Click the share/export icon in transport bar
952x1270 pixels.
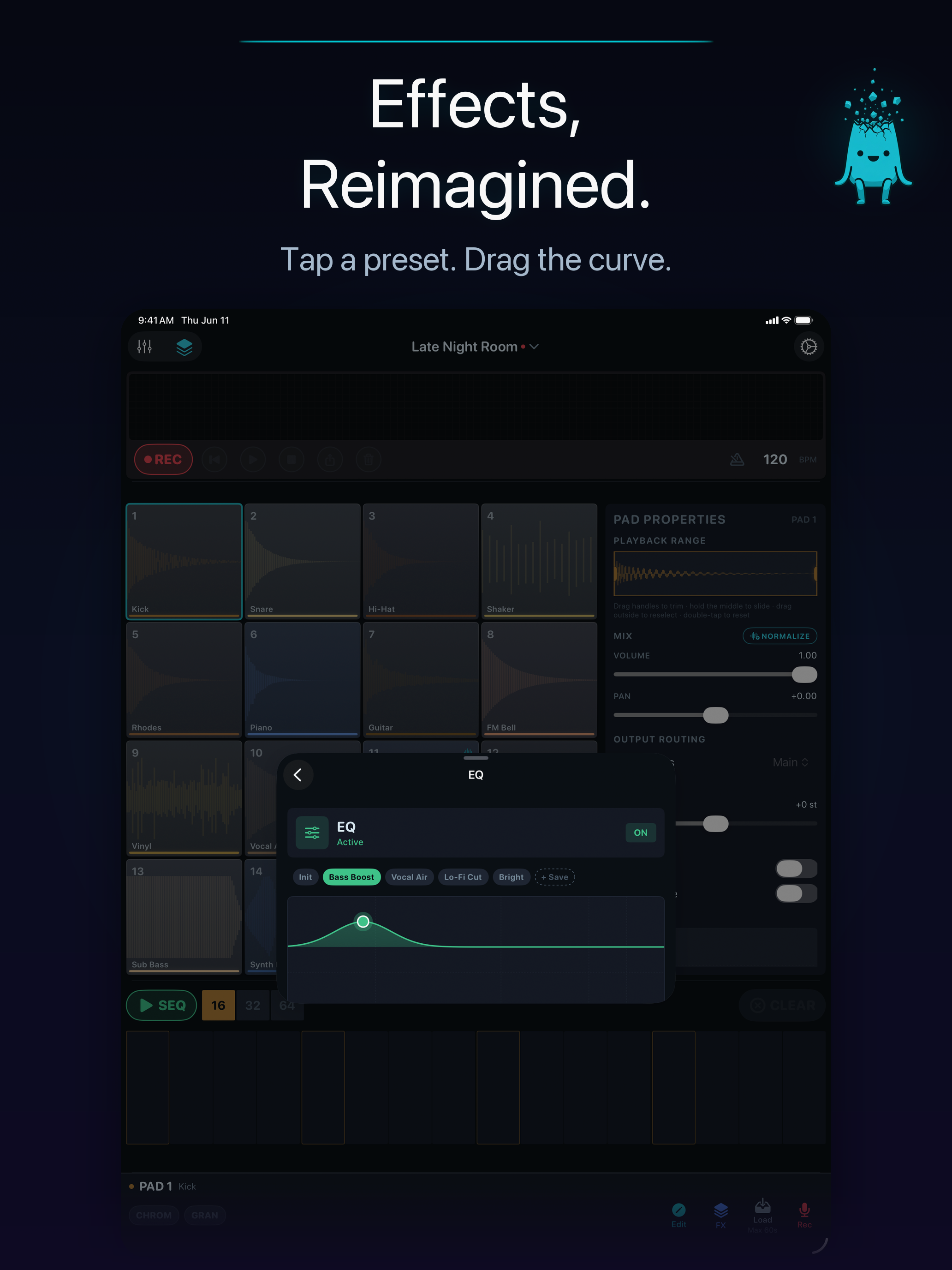pos(330,459)
